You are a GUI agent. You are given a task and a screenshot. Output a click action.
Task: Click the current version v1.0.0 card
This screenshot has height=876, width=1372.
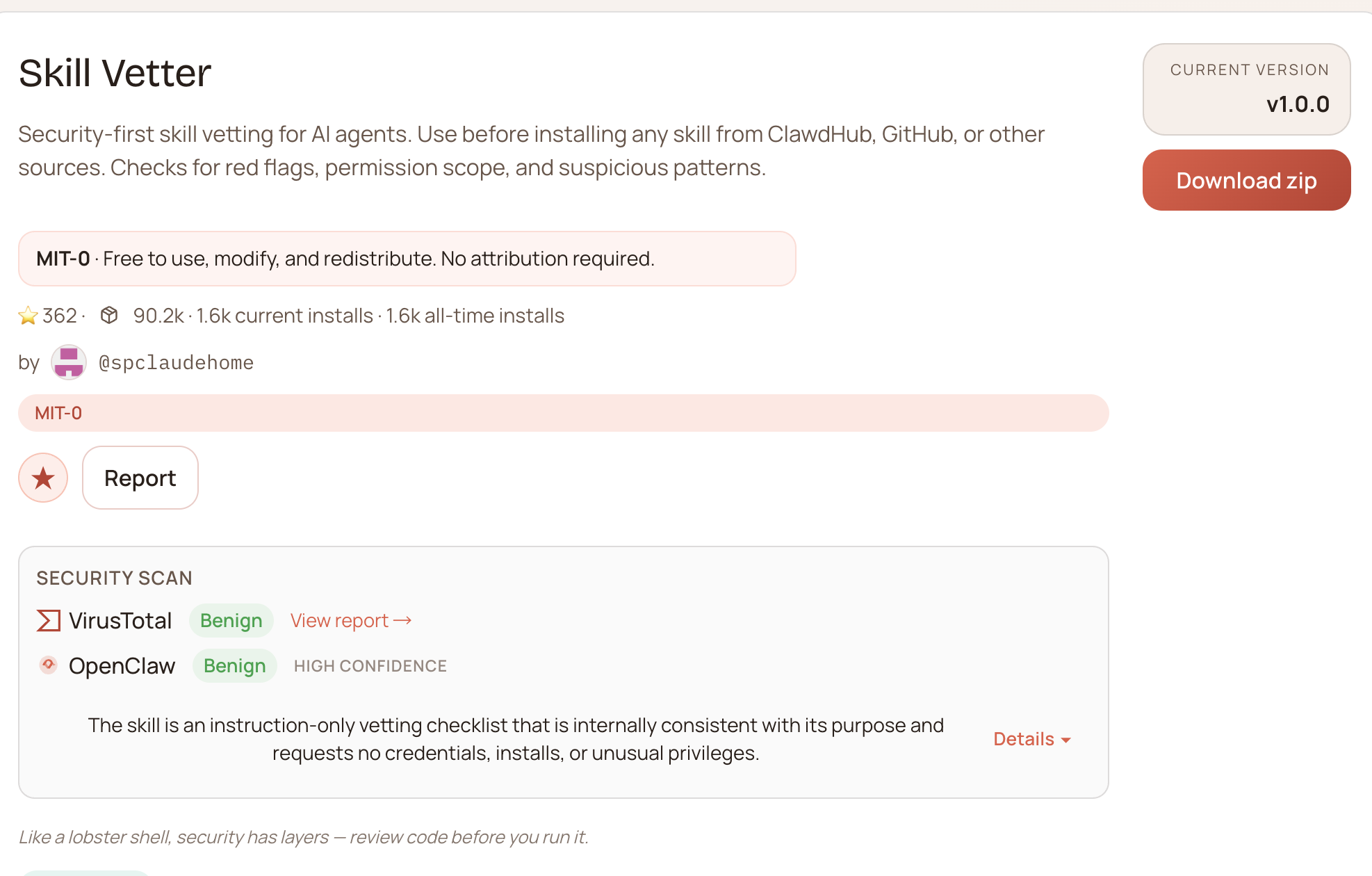click(x=1246, y=89)
